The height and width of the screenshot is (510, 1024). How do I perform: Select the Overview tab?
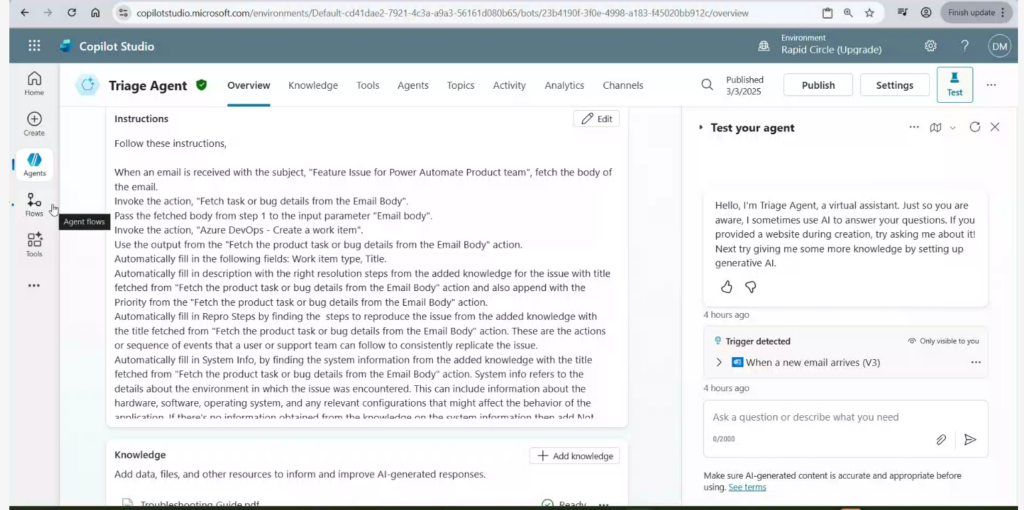[249, 86]
